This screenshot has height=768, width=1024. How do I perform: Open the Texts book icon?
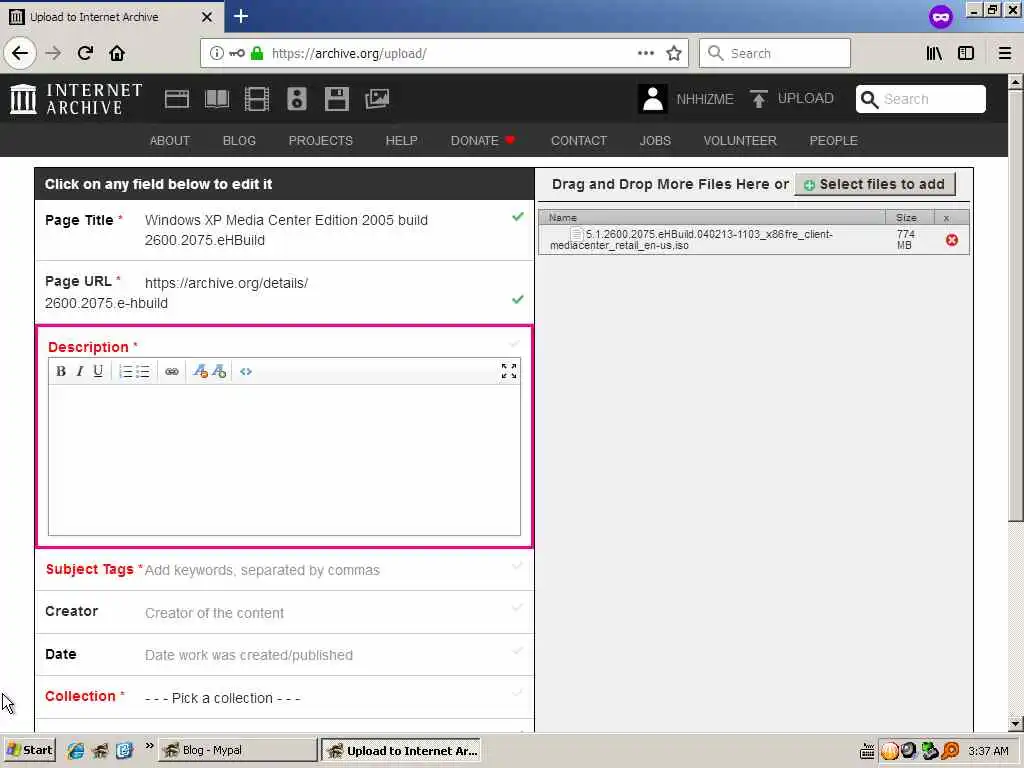[x=216, y=99]
